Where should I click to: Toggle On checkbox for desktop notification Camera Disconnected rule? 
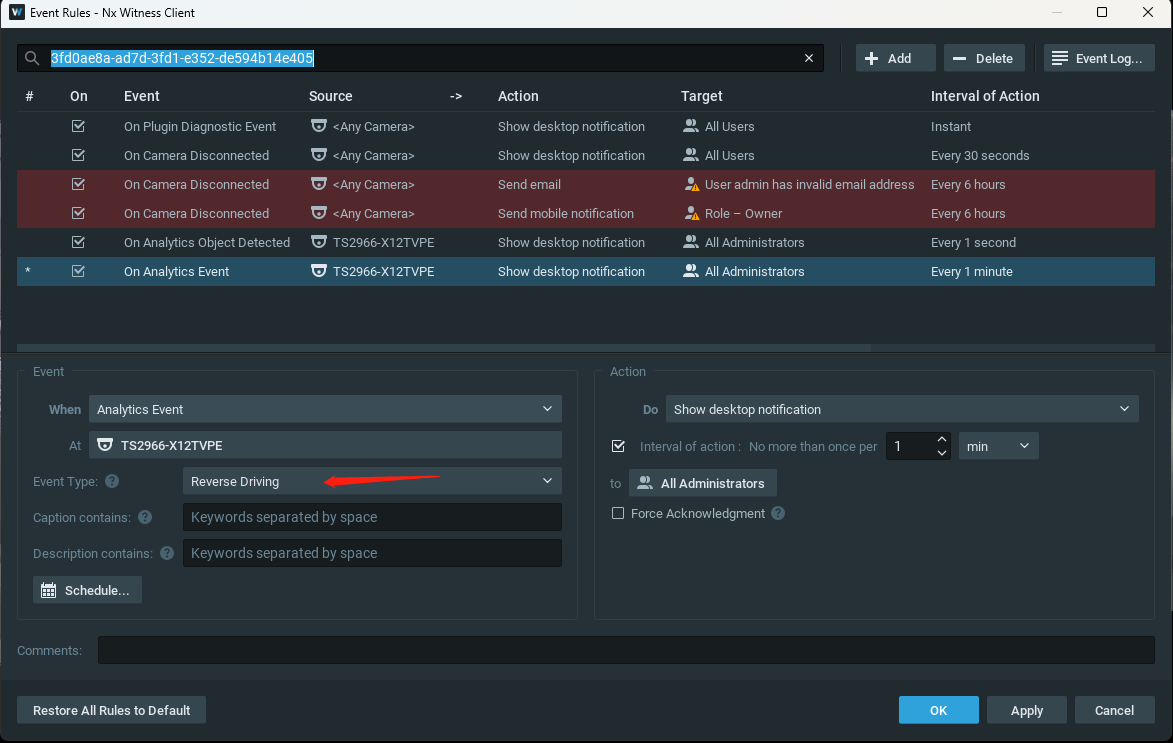[78, 156]
